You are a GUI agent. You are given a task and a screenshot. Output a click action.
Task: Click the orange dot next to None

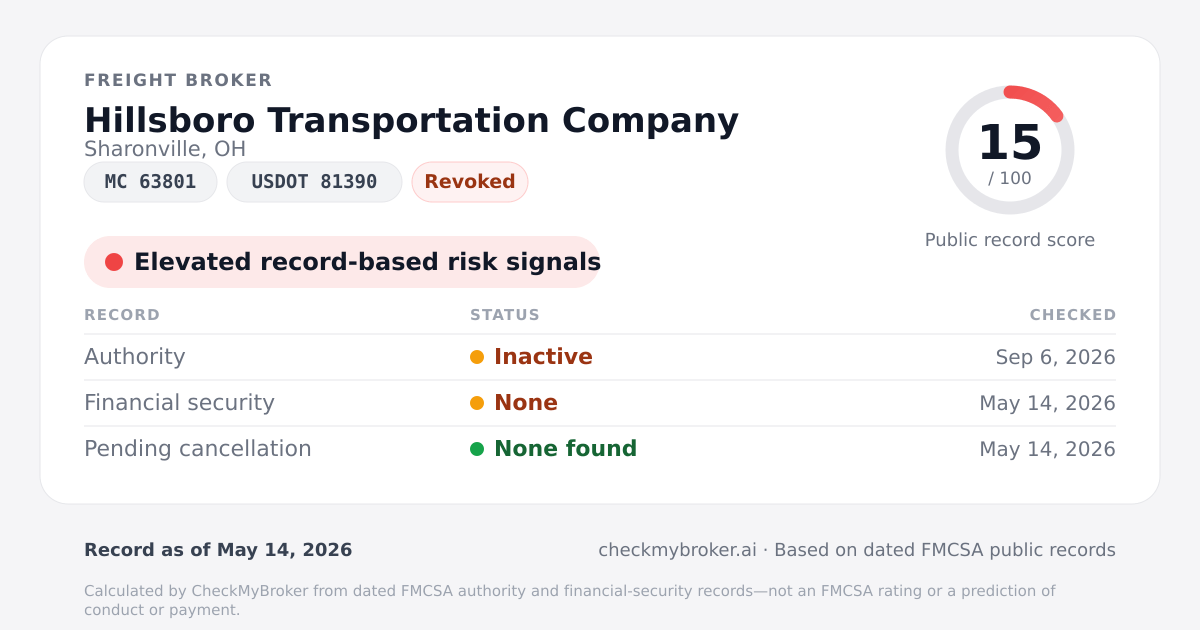tap(477, 403)
